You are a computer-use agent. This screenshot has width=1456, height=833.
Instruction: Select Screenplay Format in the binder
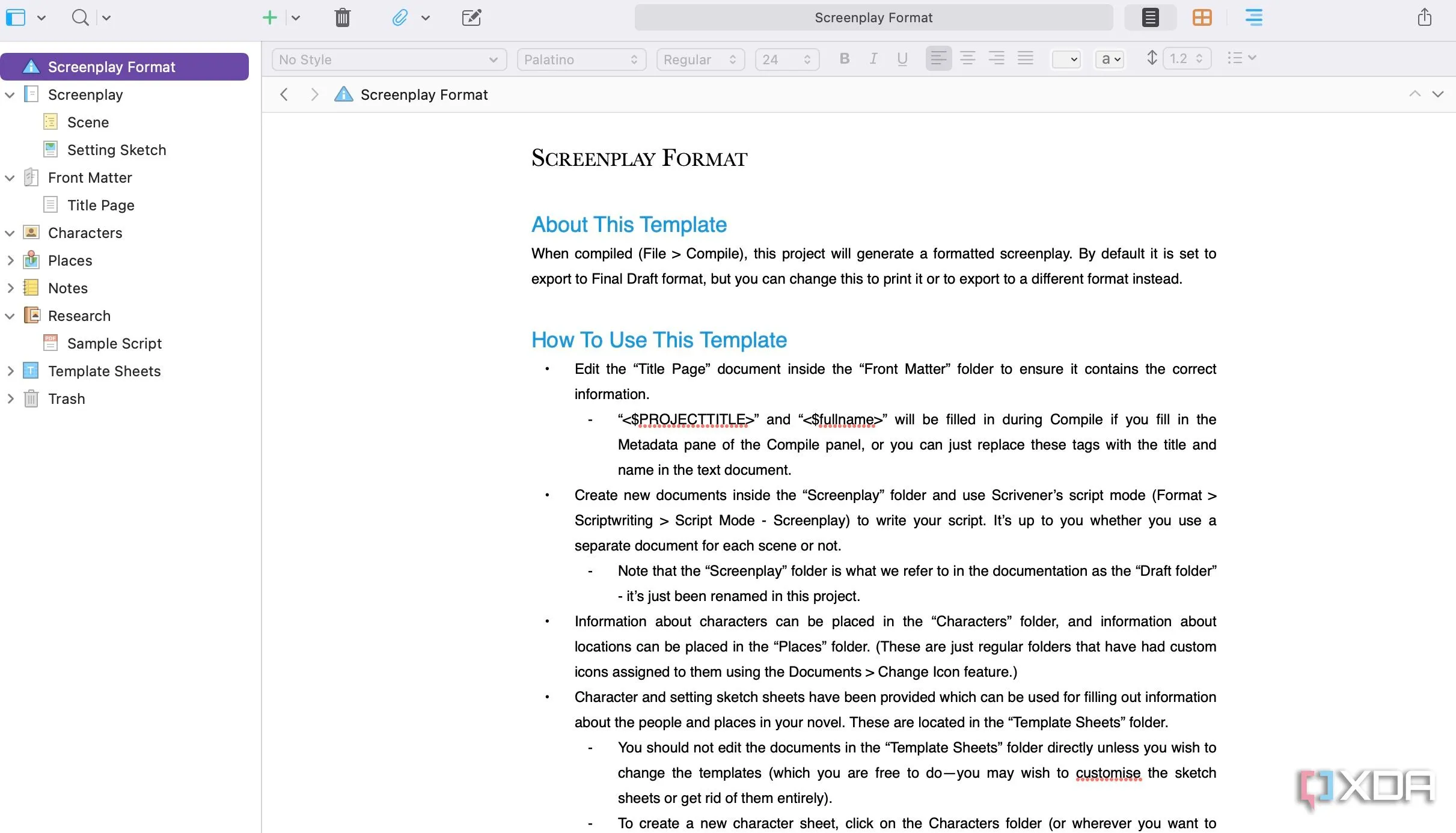point(124,67)
